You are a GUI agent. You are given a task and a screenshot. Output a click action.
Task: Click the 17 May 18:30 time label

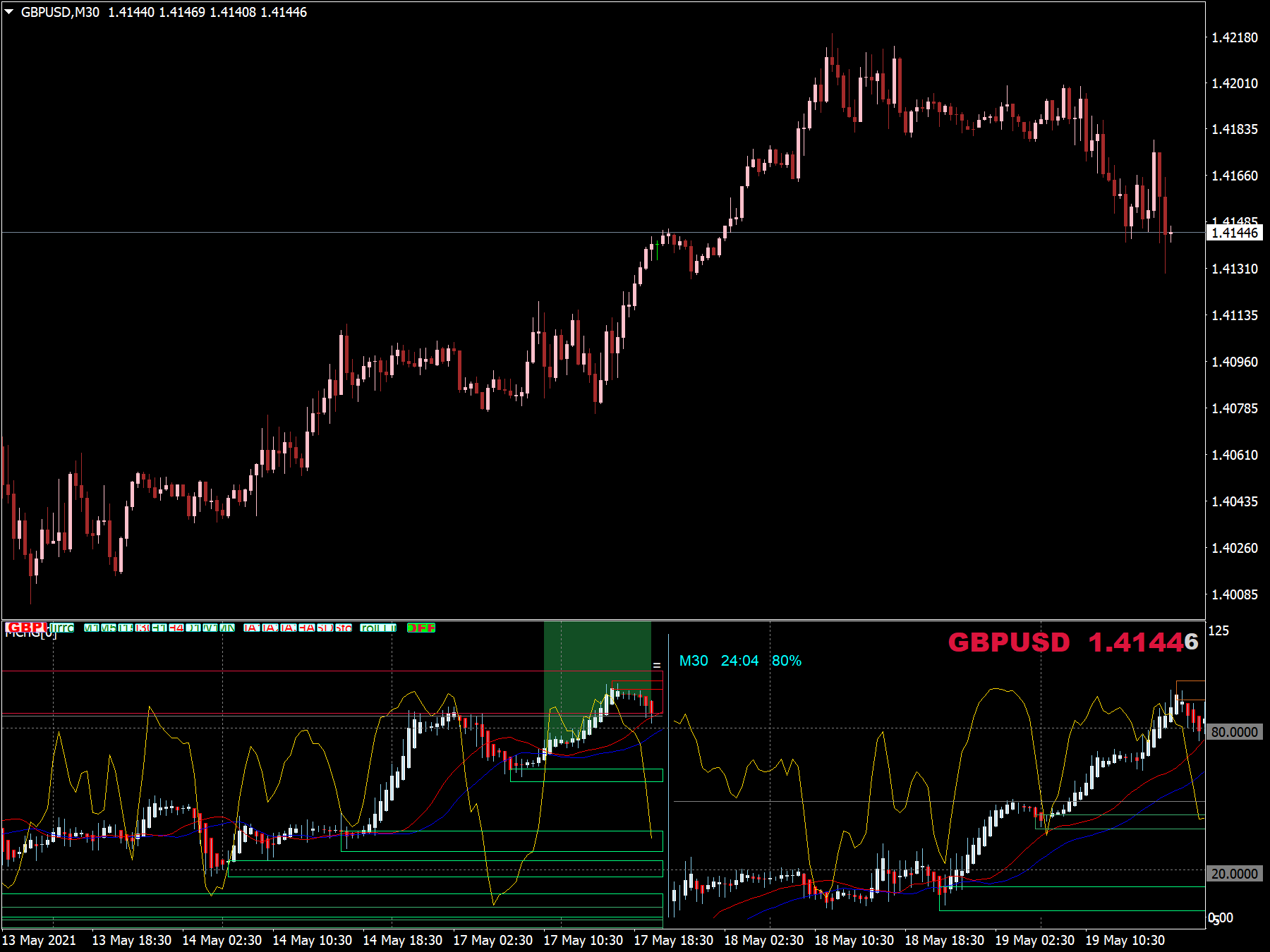674,940
